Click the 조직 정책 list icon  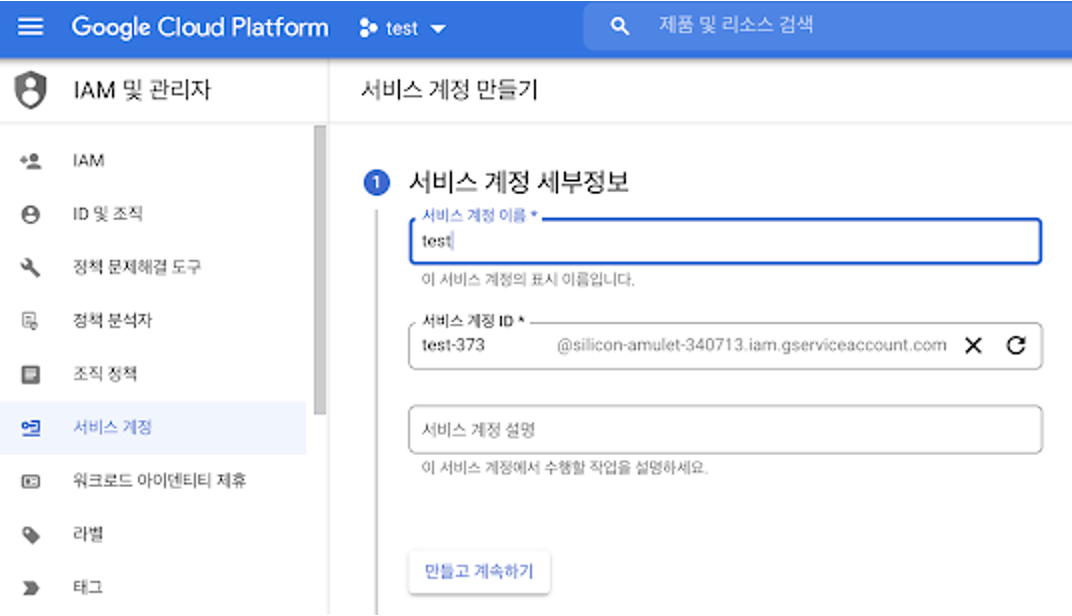coord(31,374)
